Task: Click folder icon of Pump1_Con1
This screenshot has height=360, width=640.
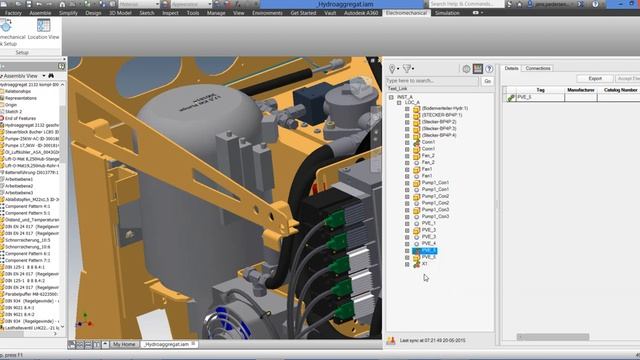Action: [x=416, y=183]
